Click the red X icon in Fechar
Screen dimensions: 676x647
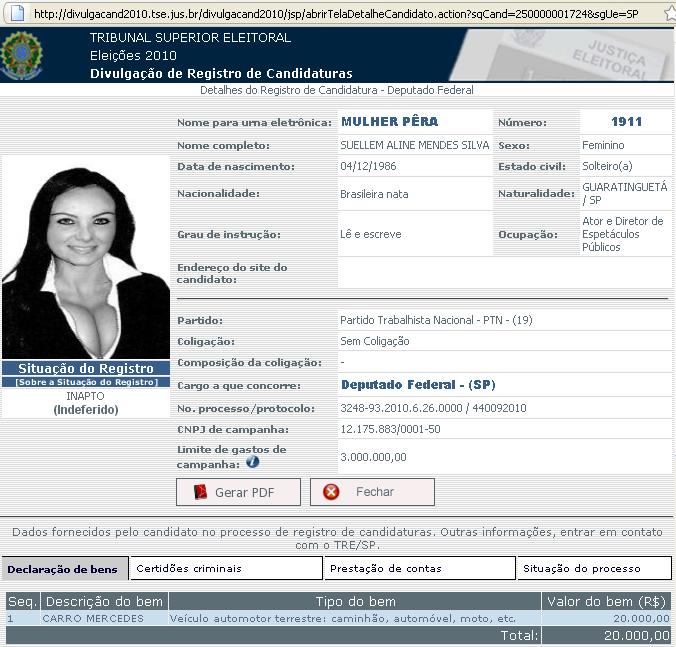pos(331,491)
